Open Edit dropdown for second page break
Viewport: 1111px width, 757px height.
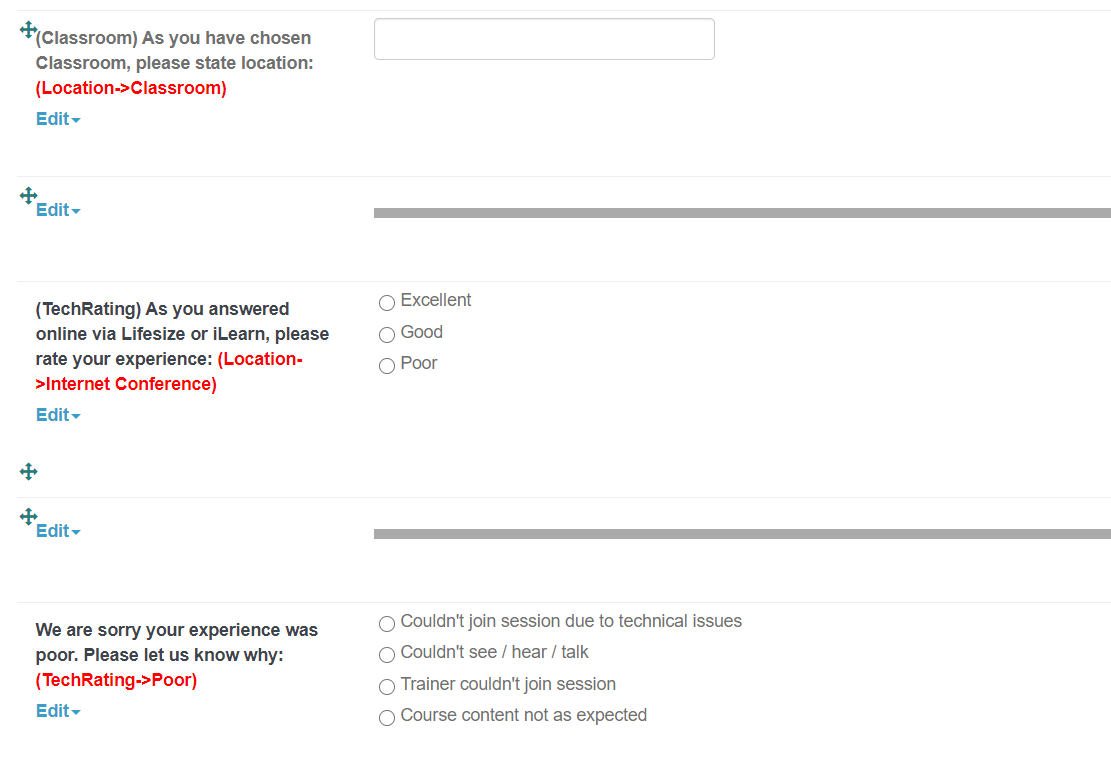[x=58, y=532]
